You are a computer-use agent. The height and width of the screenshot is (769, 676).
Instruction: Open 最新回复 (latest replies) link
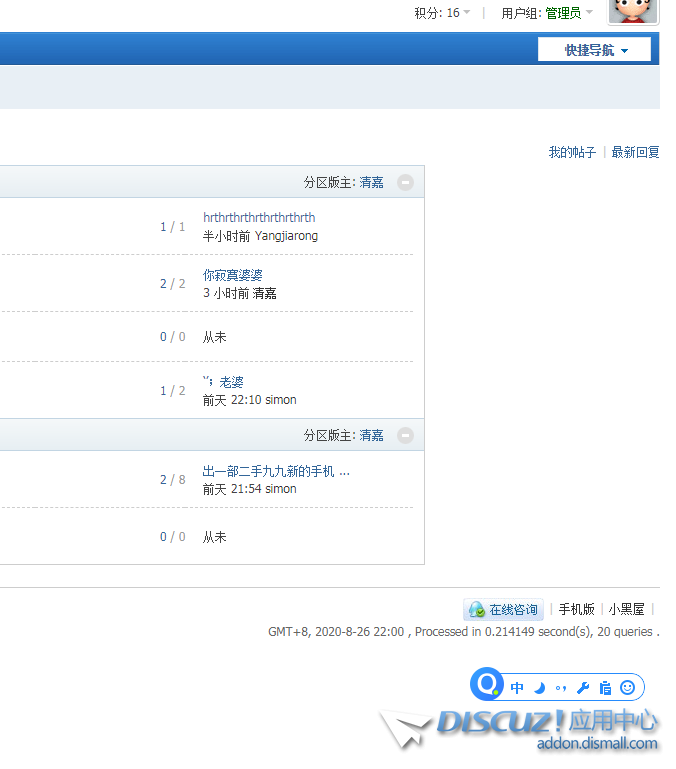(x=635, y=152)
